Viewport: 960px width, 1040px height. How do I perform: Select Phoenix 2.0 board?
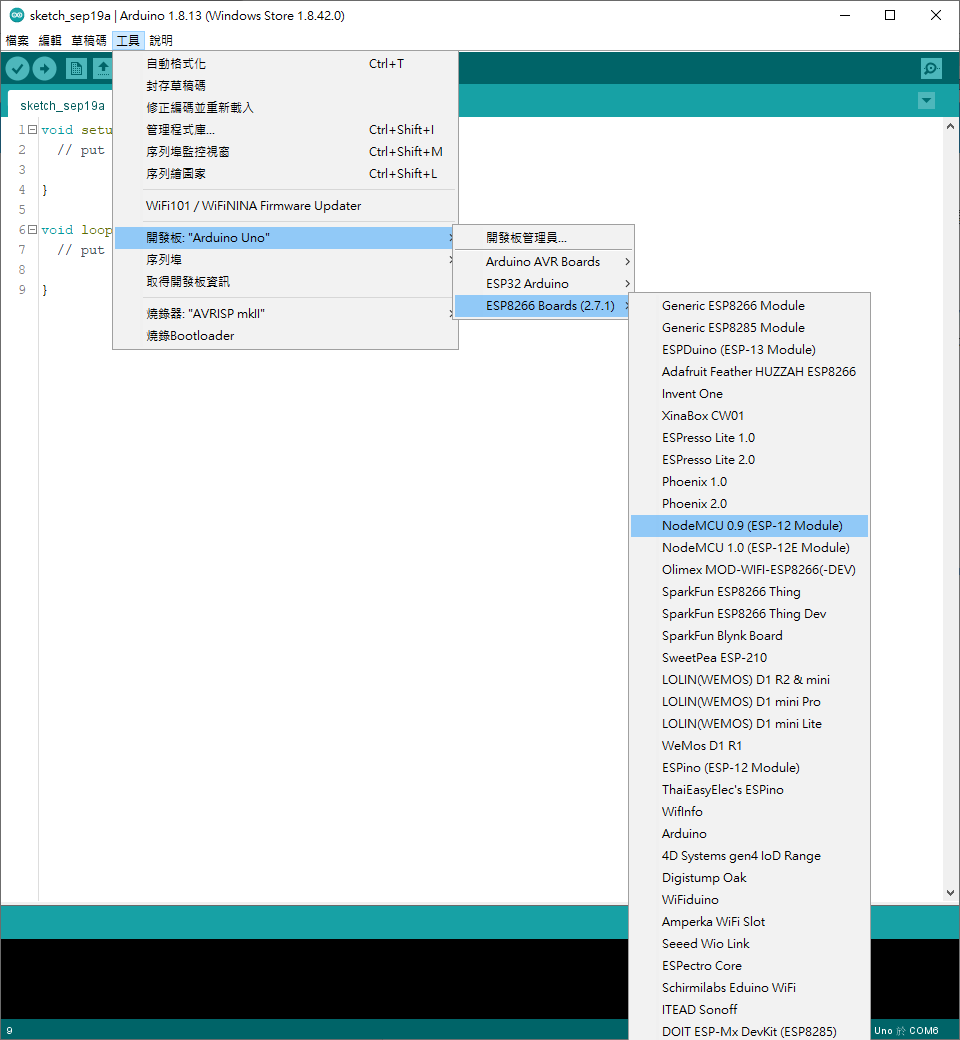749,503
